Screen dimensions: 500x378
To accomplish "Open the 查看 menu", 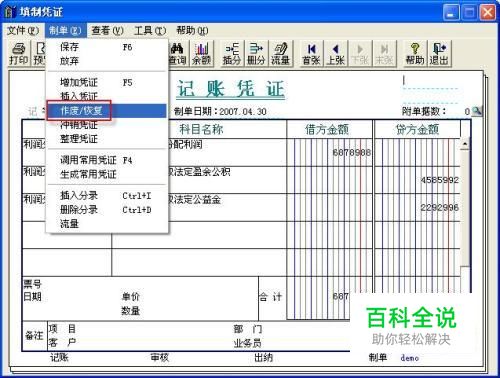I will pyautogui.click(x=107, y=31).
